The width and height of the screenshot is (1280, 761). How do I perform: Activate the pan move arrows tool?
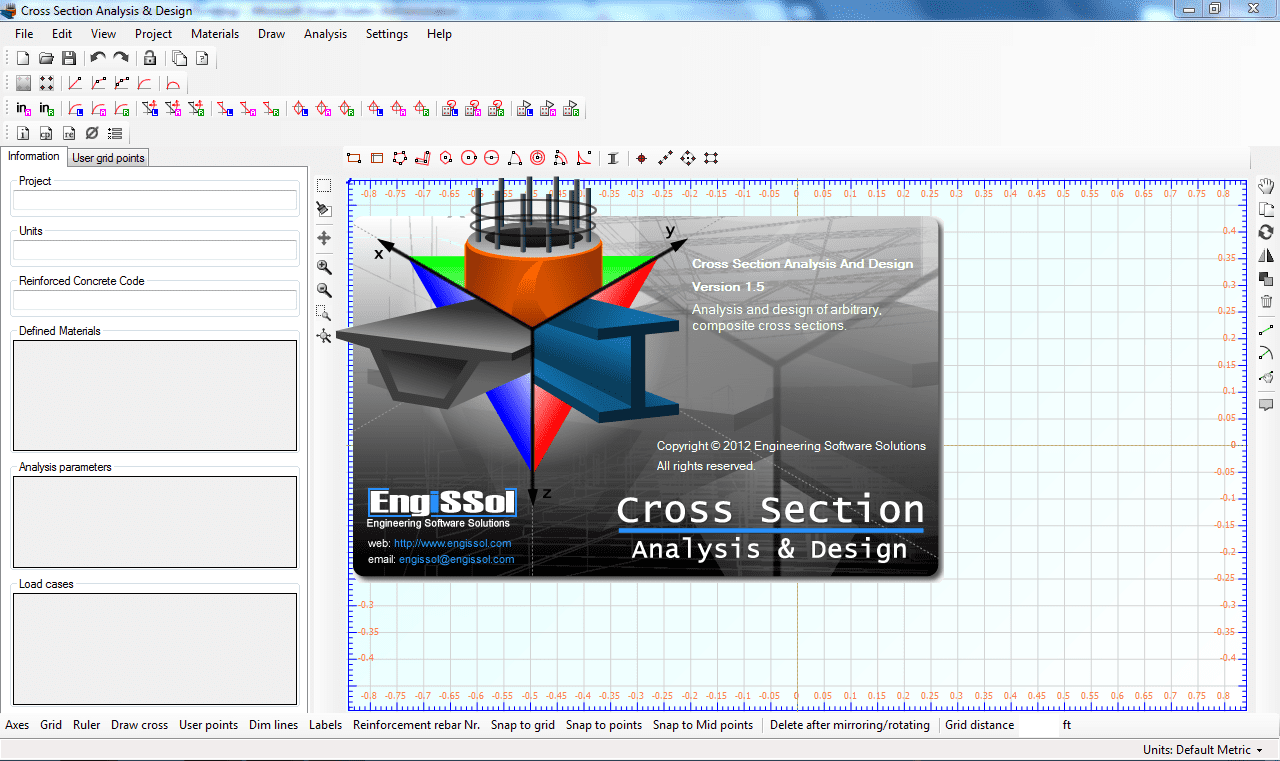[324, 238]
